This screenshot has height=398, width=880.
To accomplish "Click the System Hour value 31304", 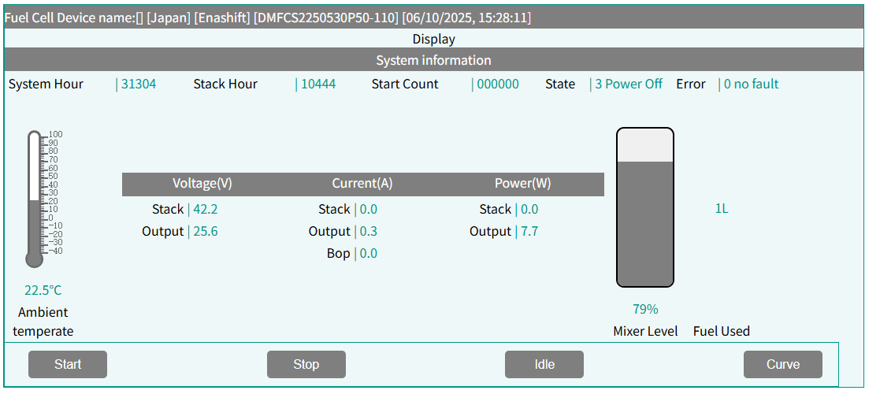I will click(139, 84).
